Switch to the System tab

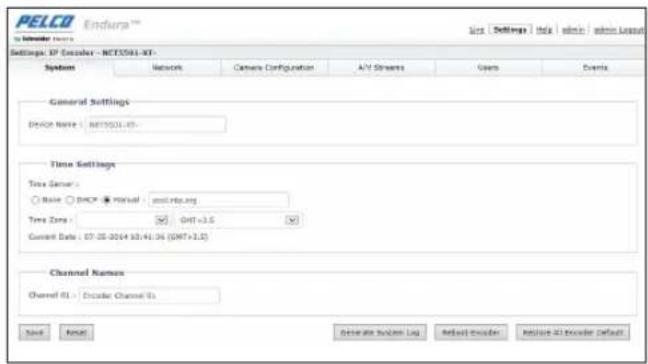[60, 68]
